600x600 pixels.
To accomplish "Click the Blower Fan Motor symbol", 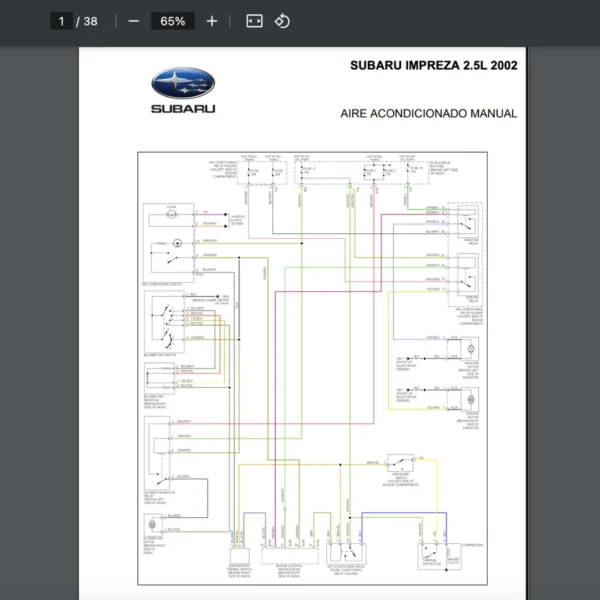I will pos(153,523).
